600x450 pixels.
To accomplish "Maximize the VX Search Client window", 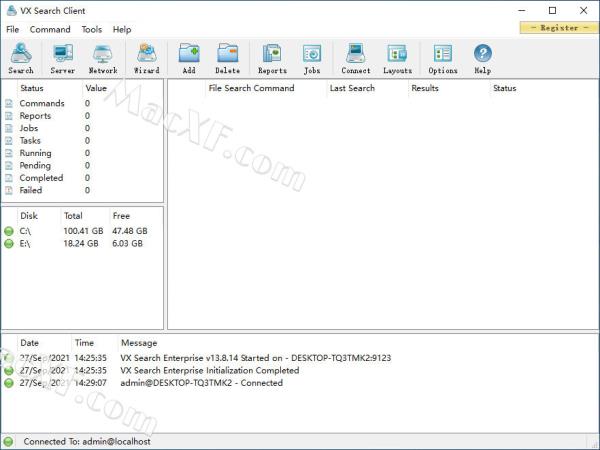I will coord(553,11).
